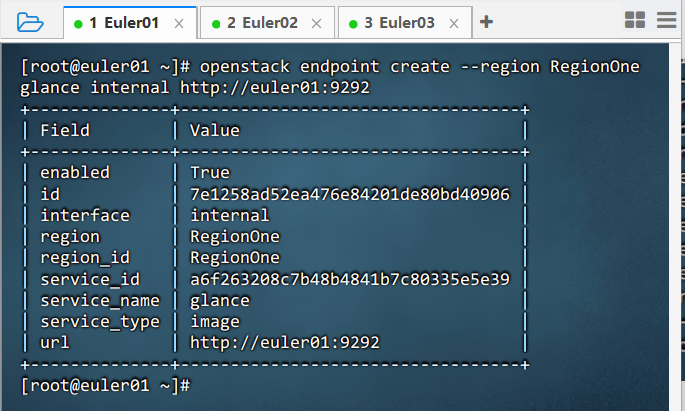Screen dimensions: 685x411
Task: Click the region field name
Action: [x=70, y=237]
